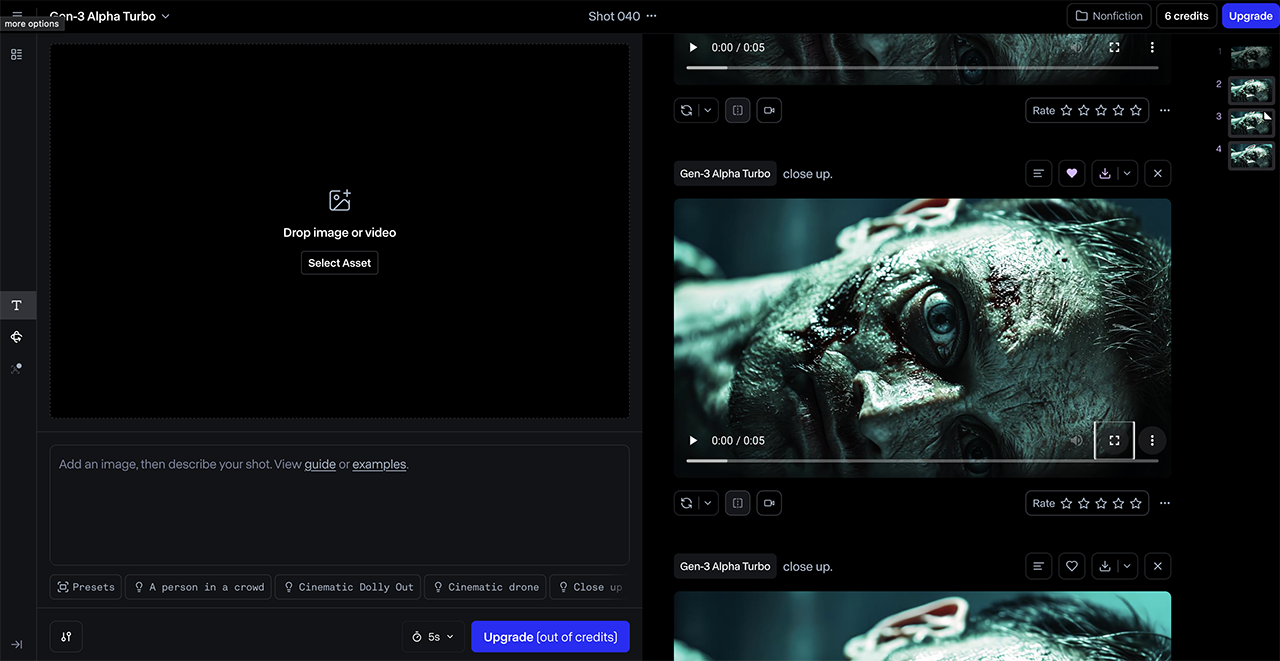Enter fullscreen on the topmost video

click(x=1114, y=47)
